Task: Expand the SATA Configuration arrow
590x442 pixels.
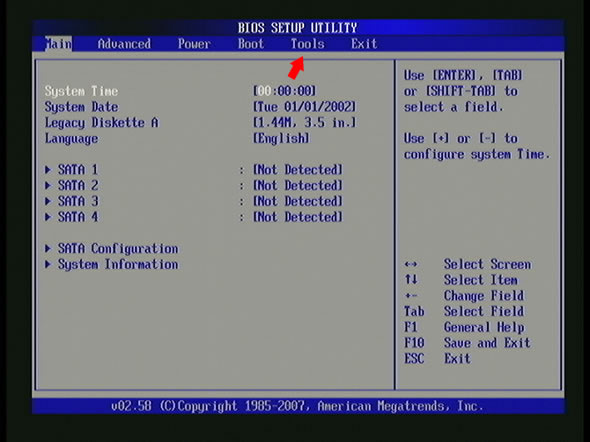Action: [x=48, y=248]
